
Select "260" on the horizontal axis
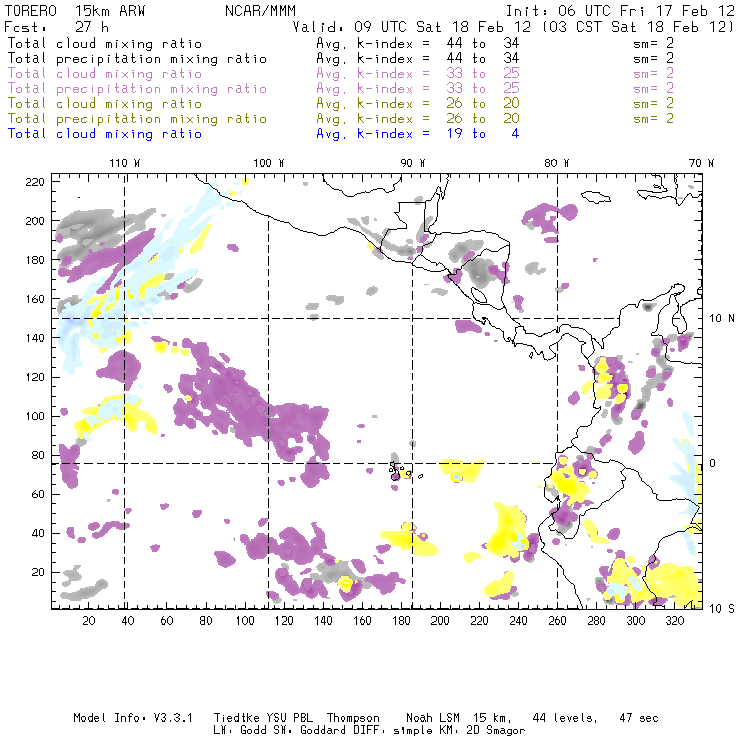pyautogui.click(x=557, y=621)
